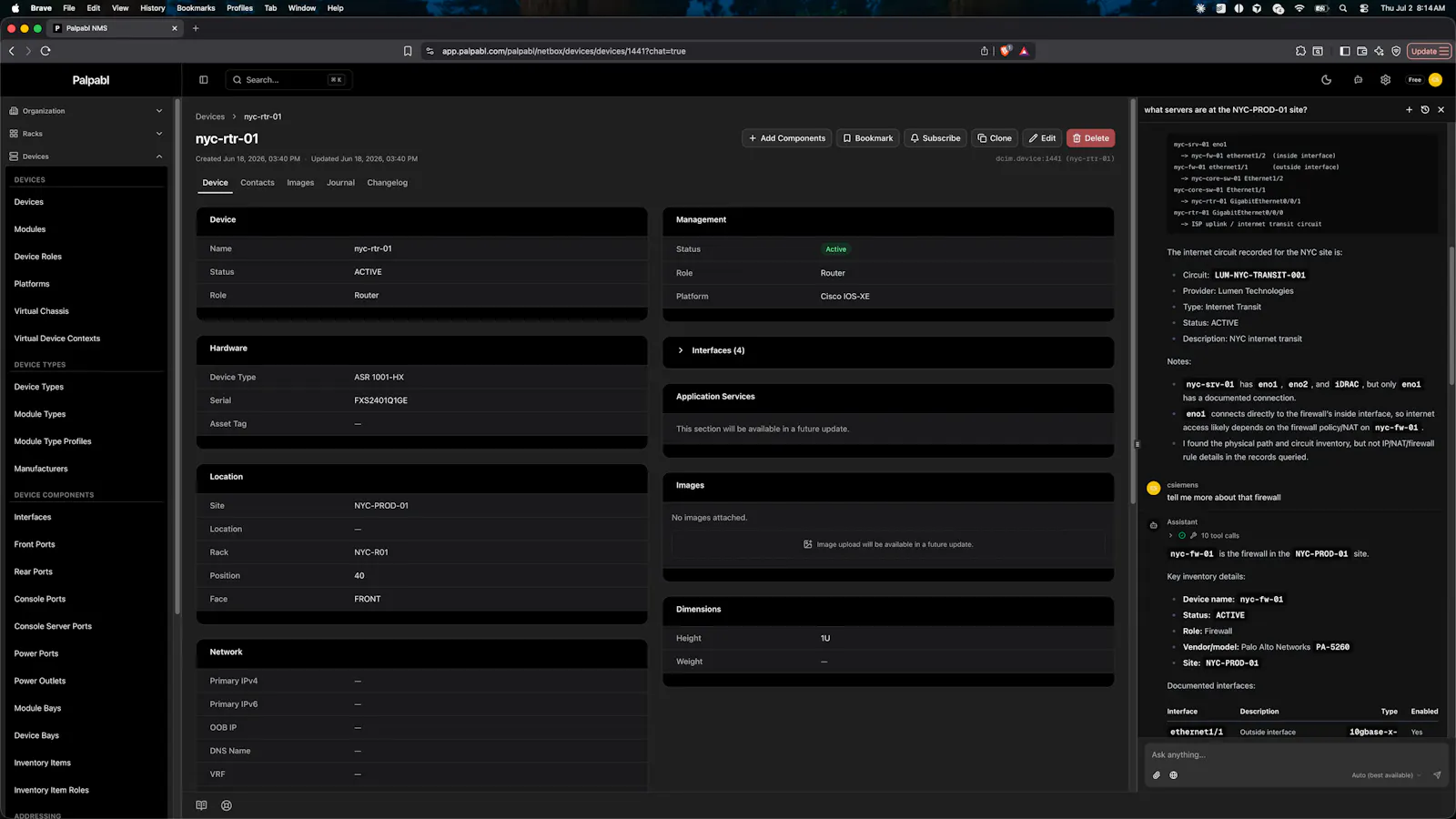Screen dimensions: 1456x819
Task: Clone the nyc-rtr-01 device
Action: (995, 138)
